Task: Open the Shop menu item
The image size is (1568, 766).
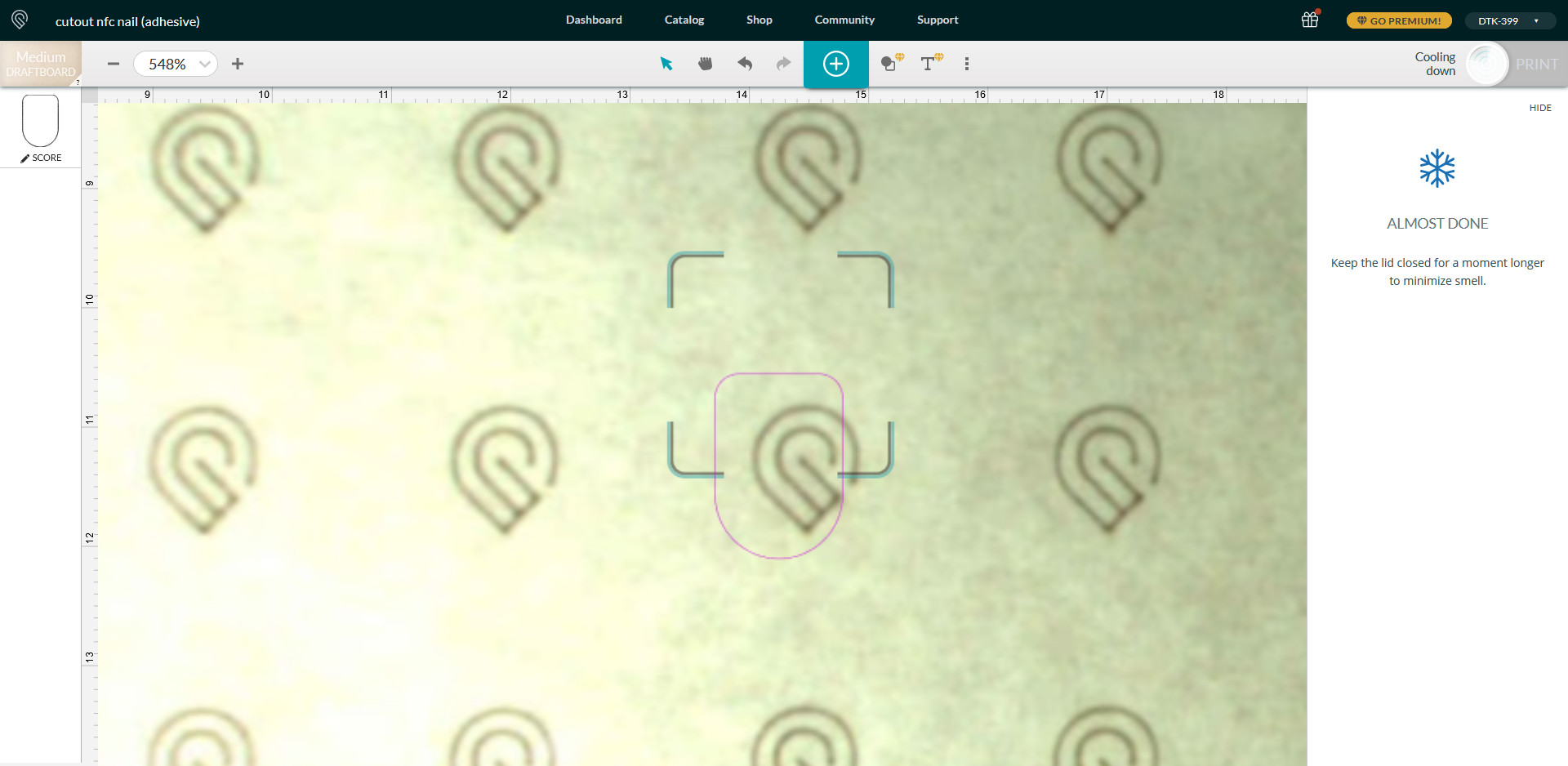Action: coord(759,20)
